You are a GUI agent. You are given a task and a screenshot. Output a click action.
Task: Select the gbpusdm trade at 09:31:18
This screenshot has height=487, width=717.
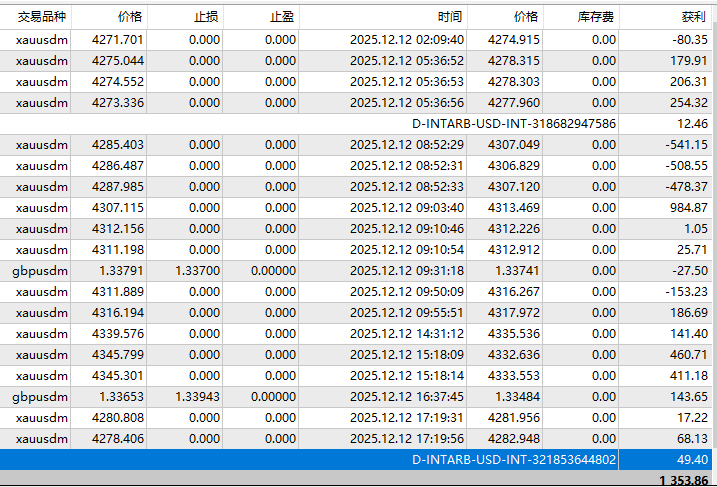pos(42,270)
